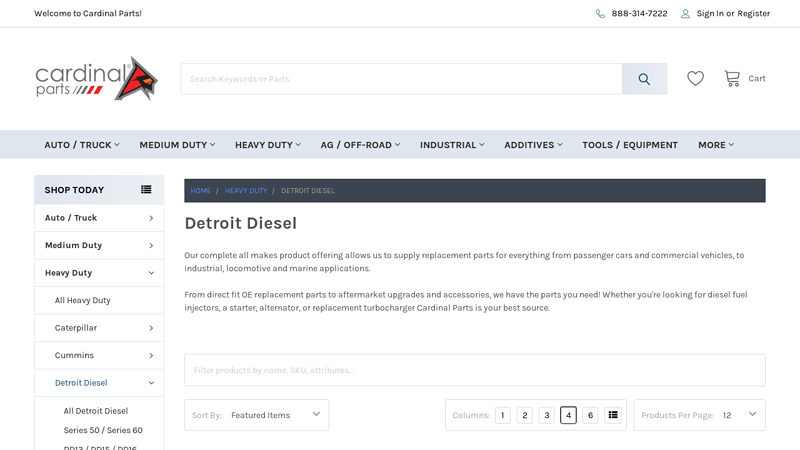Image resolution: width=800 pixels, height=450 pixels.
Task: Click the Shop Today list icon
Action: click(146, 189)
